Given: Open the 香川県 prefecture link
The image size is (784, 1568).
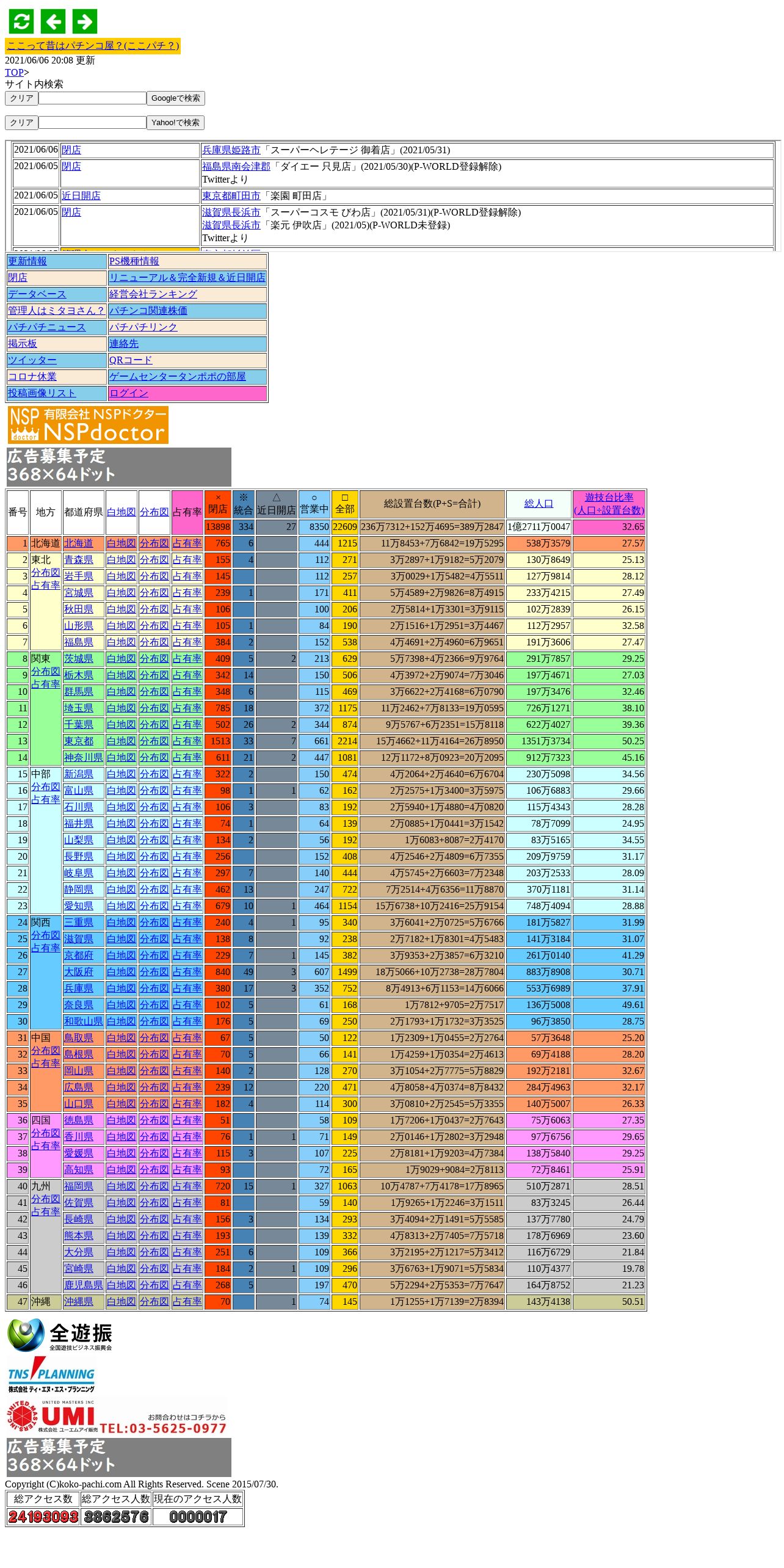Looking at the screenshot, I should tap(79, 1137).
